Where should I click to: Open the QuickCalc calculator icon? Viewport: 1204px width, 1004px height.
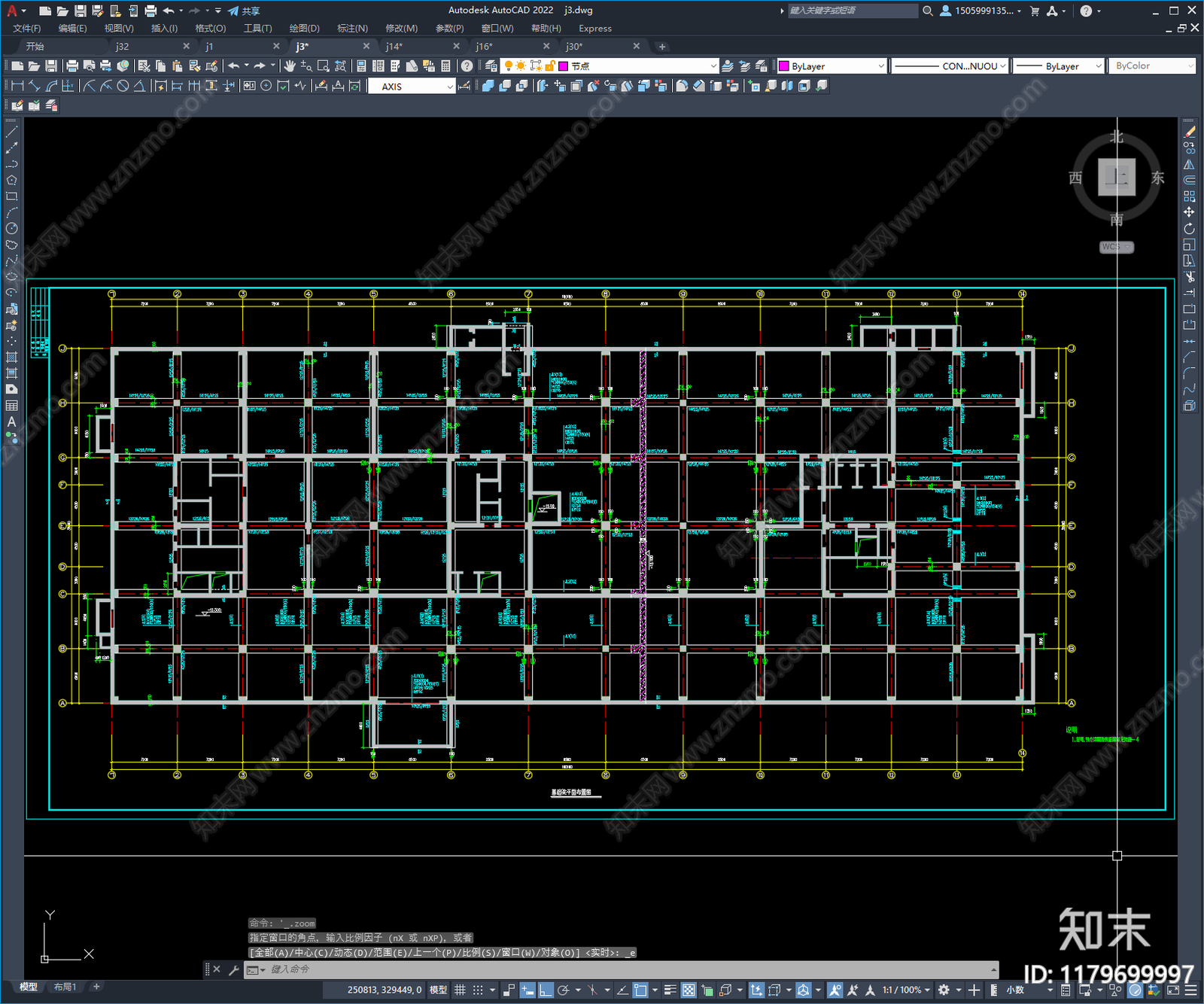(x=446, y=66)
